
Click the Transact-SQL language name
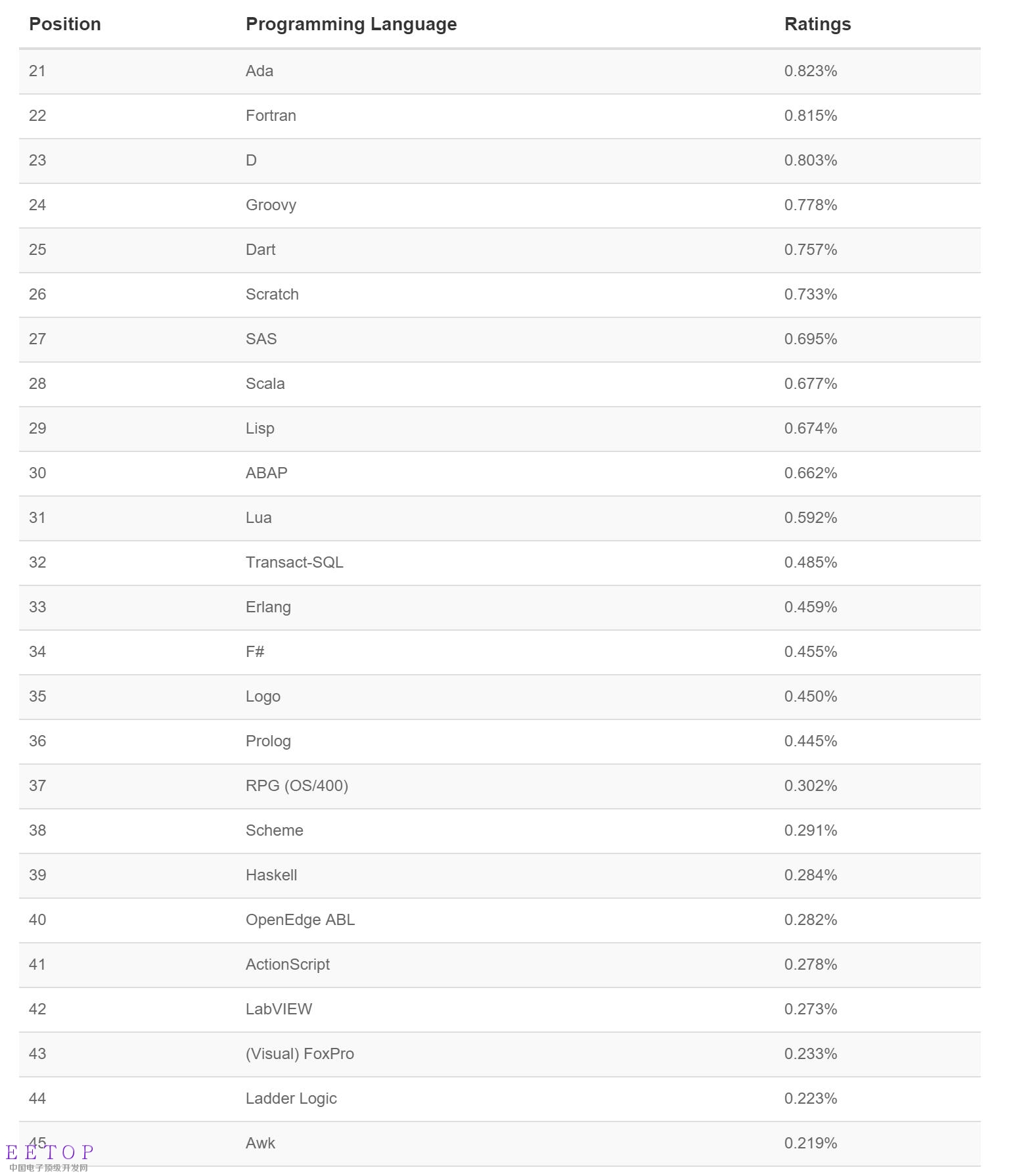294,562
